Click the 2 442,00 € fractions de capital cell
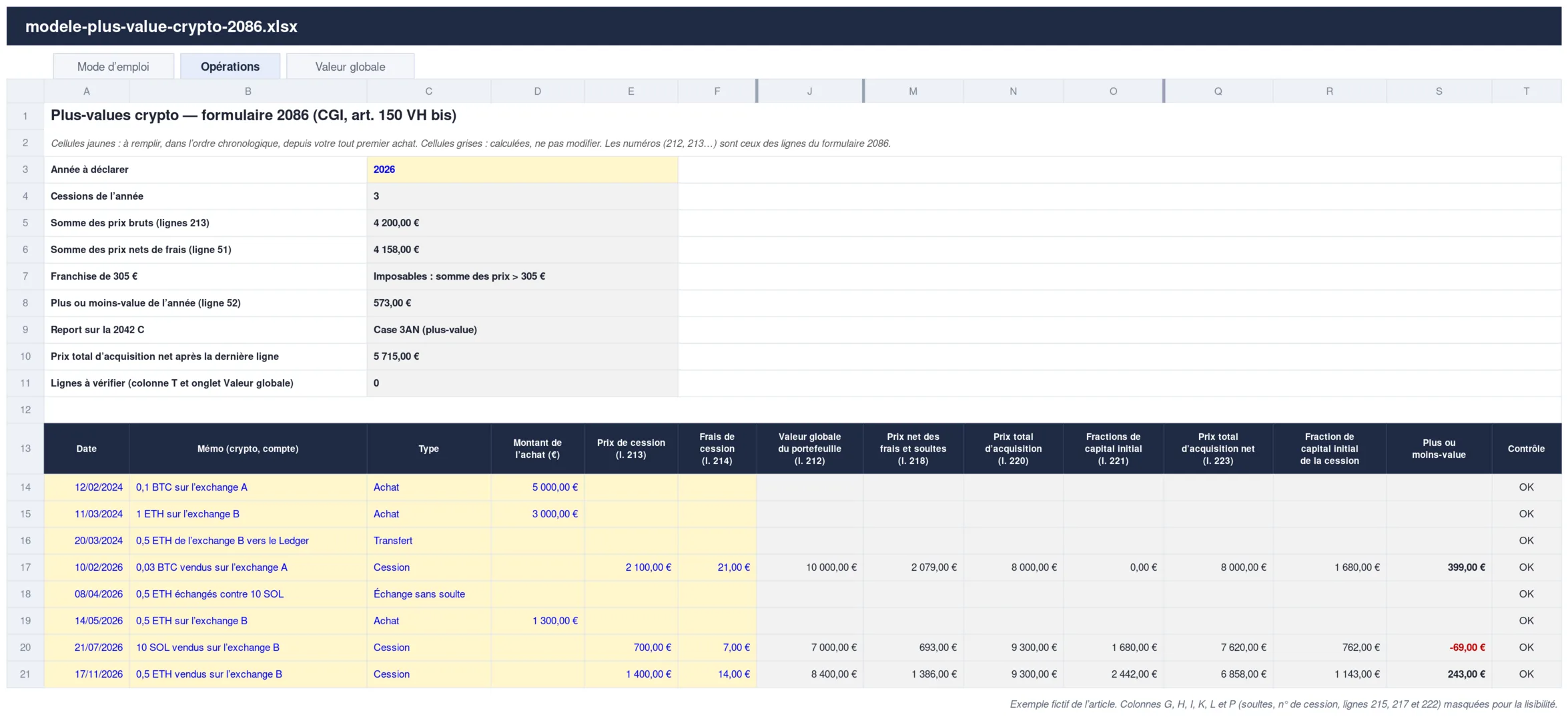1568x717 pixels. click(1114, 674)
